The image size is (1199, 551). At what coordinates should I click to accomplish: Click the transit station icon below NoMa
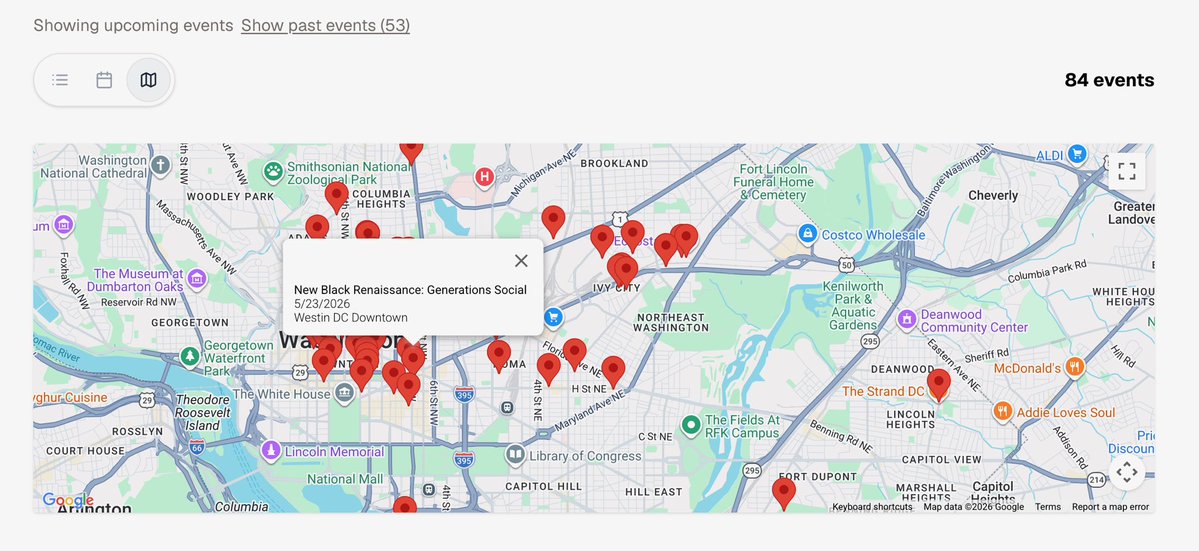[506, 407]
